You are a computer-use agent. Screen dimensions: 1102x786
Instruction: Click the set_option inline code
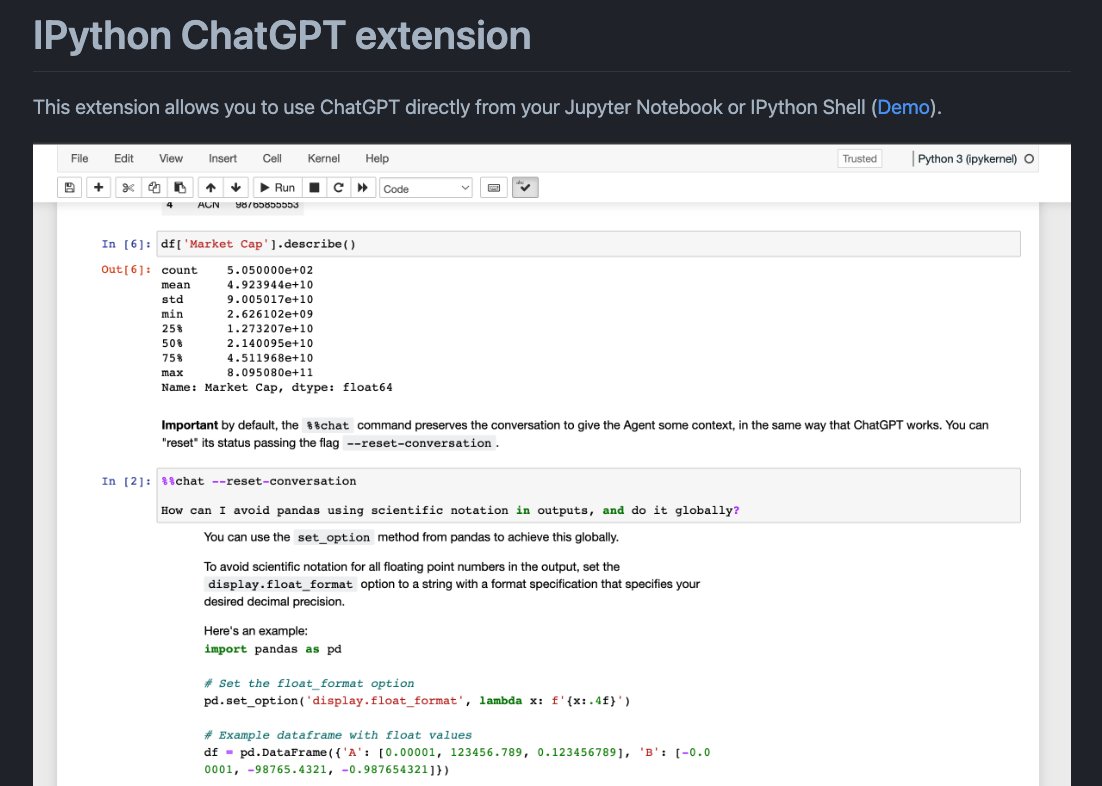pyautogui.click(x=334, y=537)
